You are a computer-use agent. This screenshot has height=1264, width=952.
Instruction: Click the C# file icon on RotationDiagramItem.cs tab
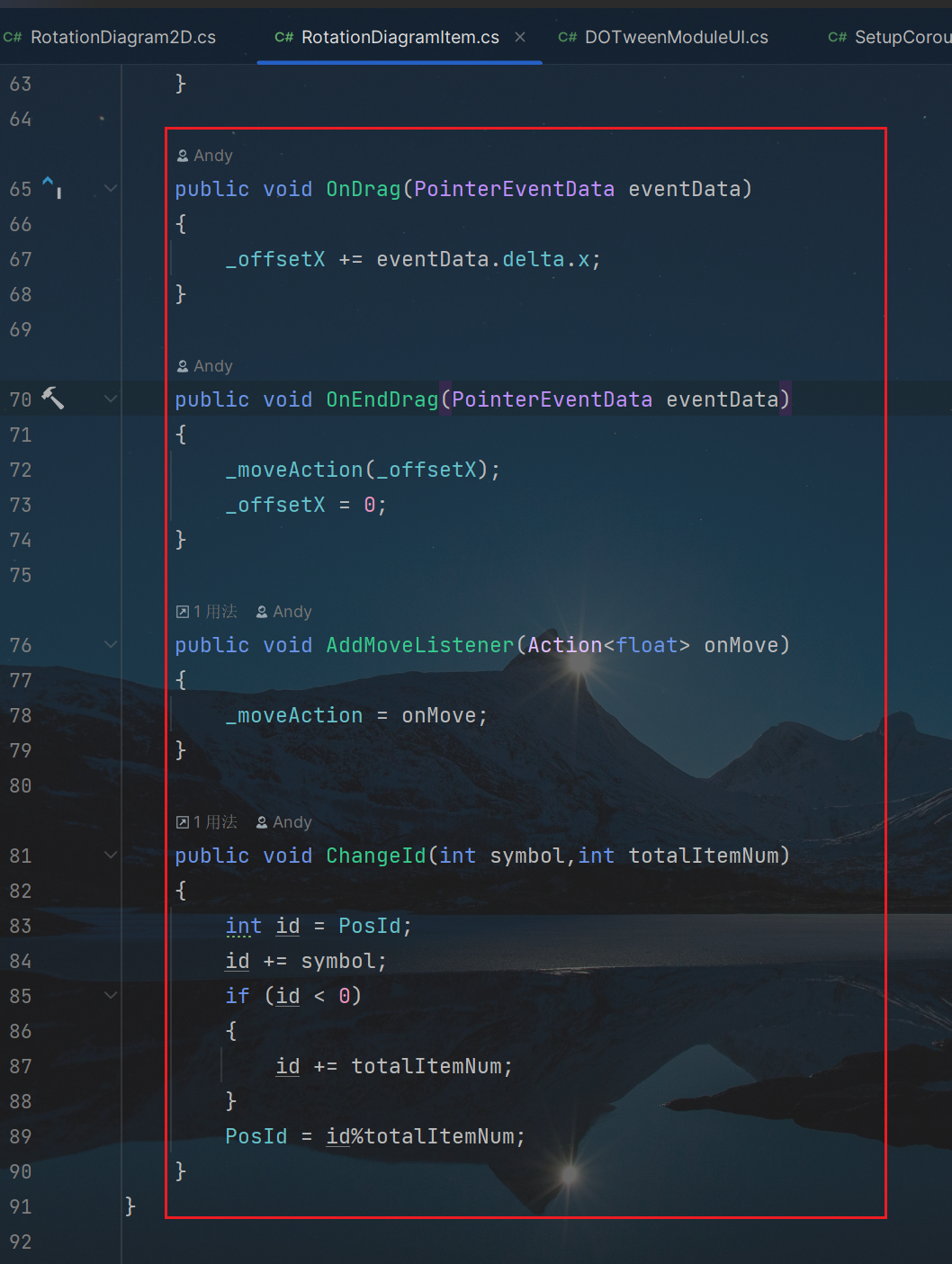point(284,37)
